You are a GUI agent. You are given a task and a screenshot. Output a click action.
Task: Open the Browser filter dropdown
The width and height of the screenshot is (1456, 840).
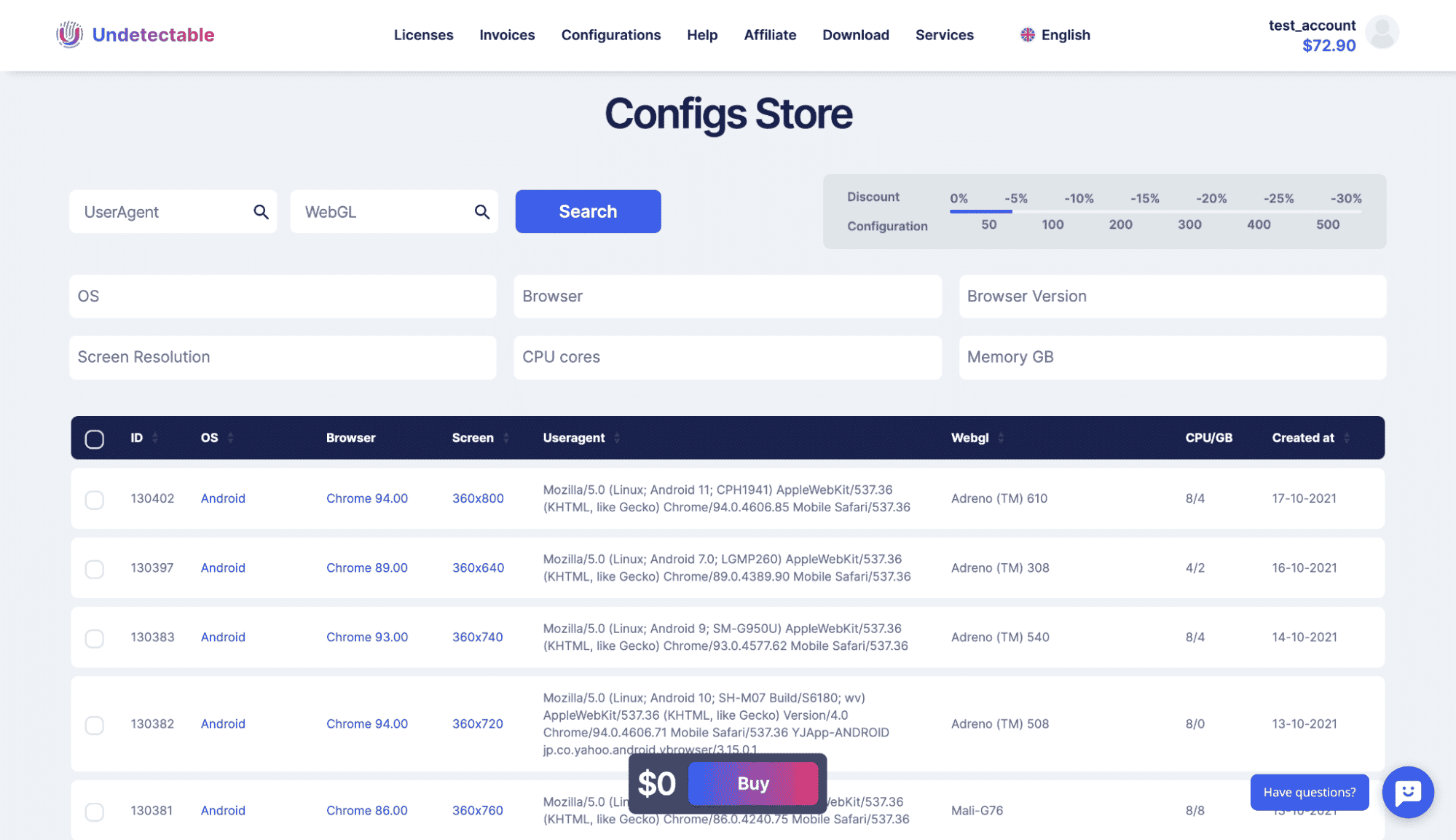point(728,297)
